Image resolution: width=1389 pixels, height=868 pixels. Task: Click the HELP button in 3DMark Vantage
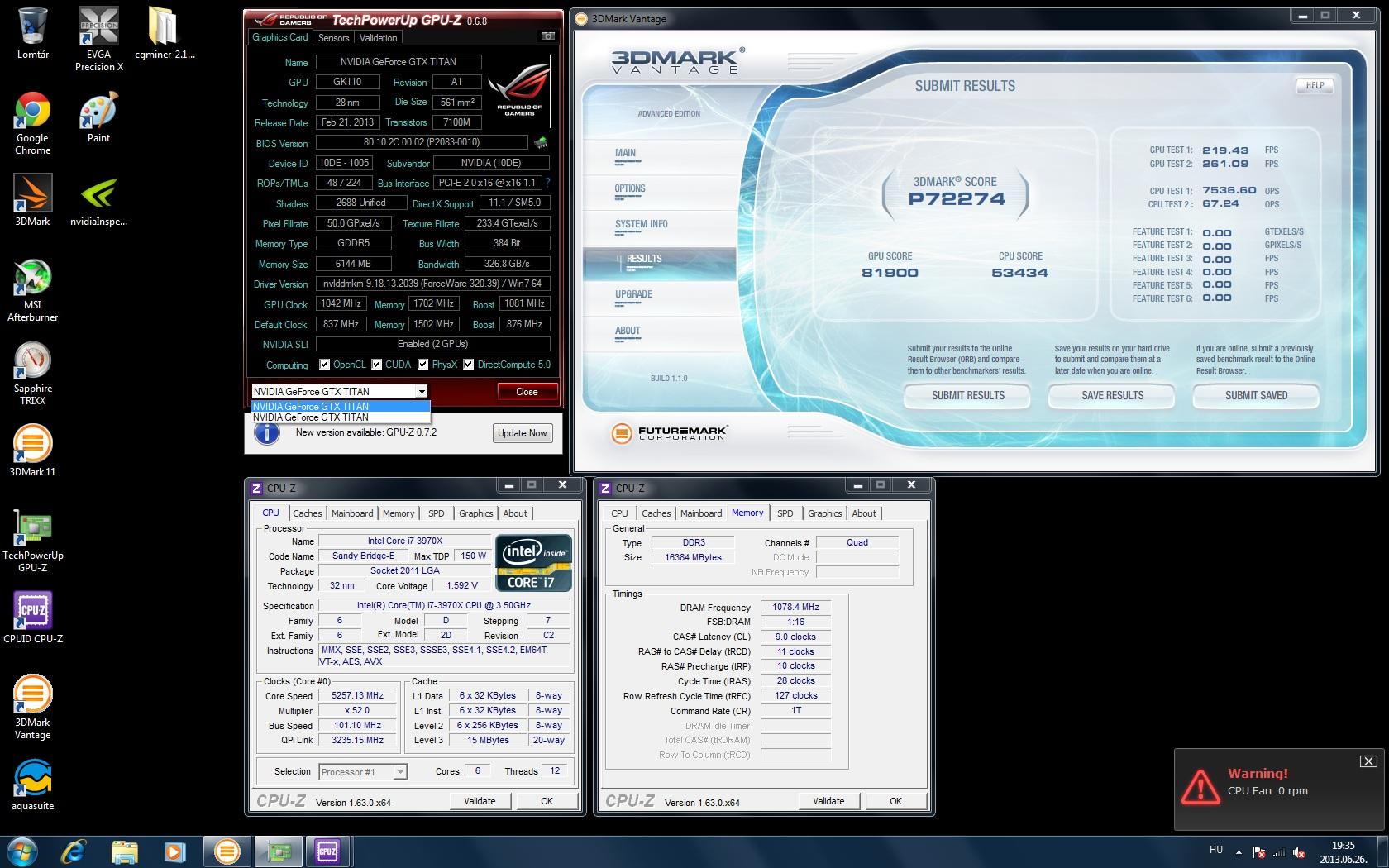coord(1315,85)
